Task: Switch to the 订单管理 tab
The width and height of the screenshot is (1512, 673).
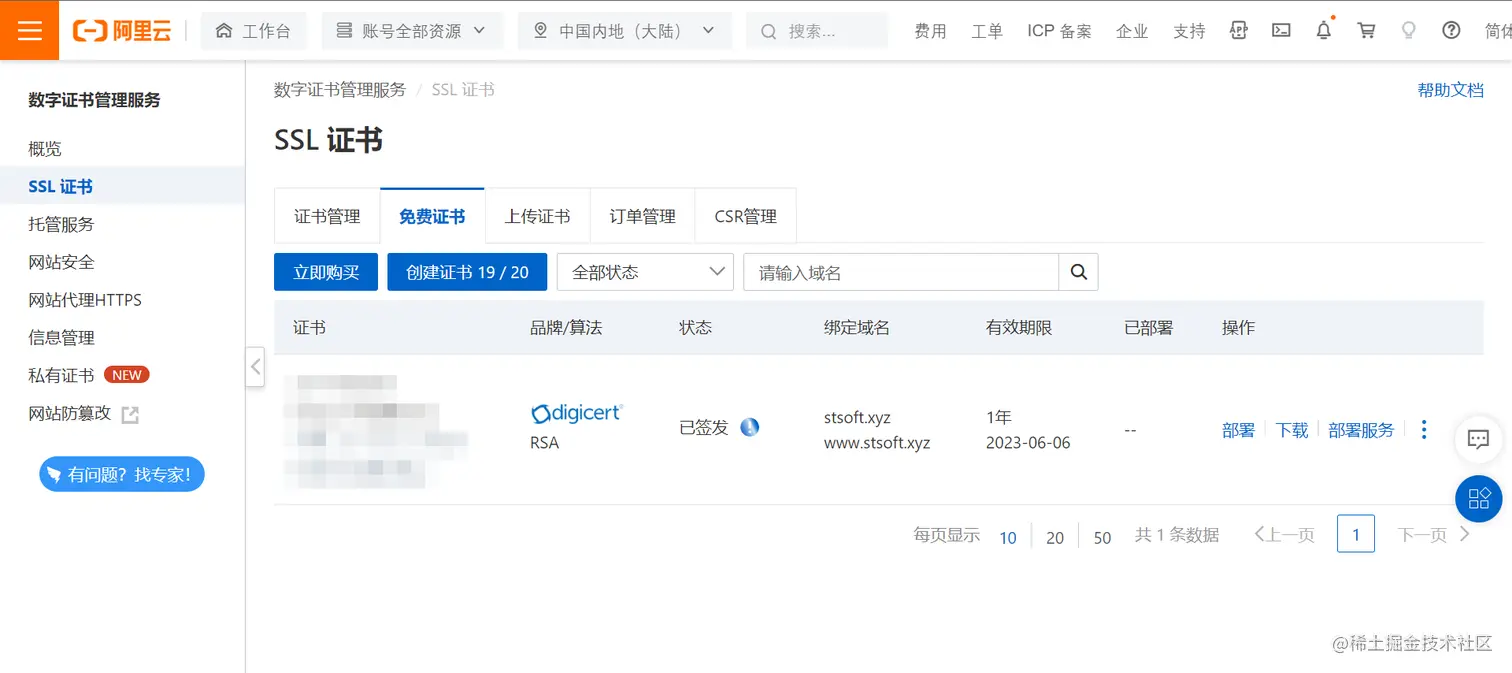Action: tap(642, 216)
